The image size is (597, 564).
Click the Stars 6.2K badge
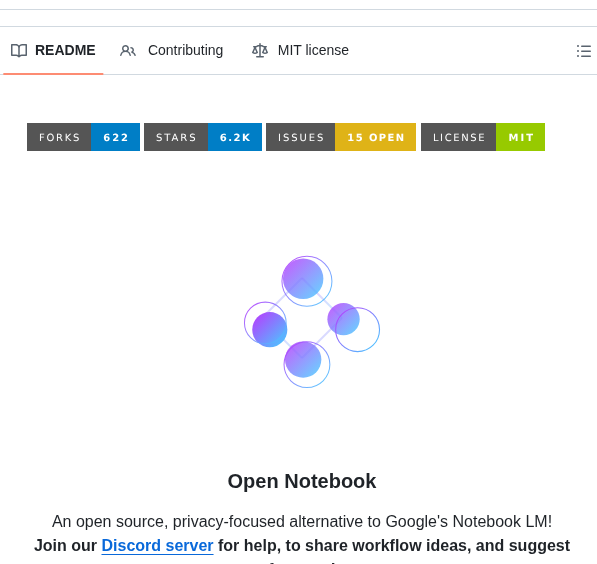(203, 137)
